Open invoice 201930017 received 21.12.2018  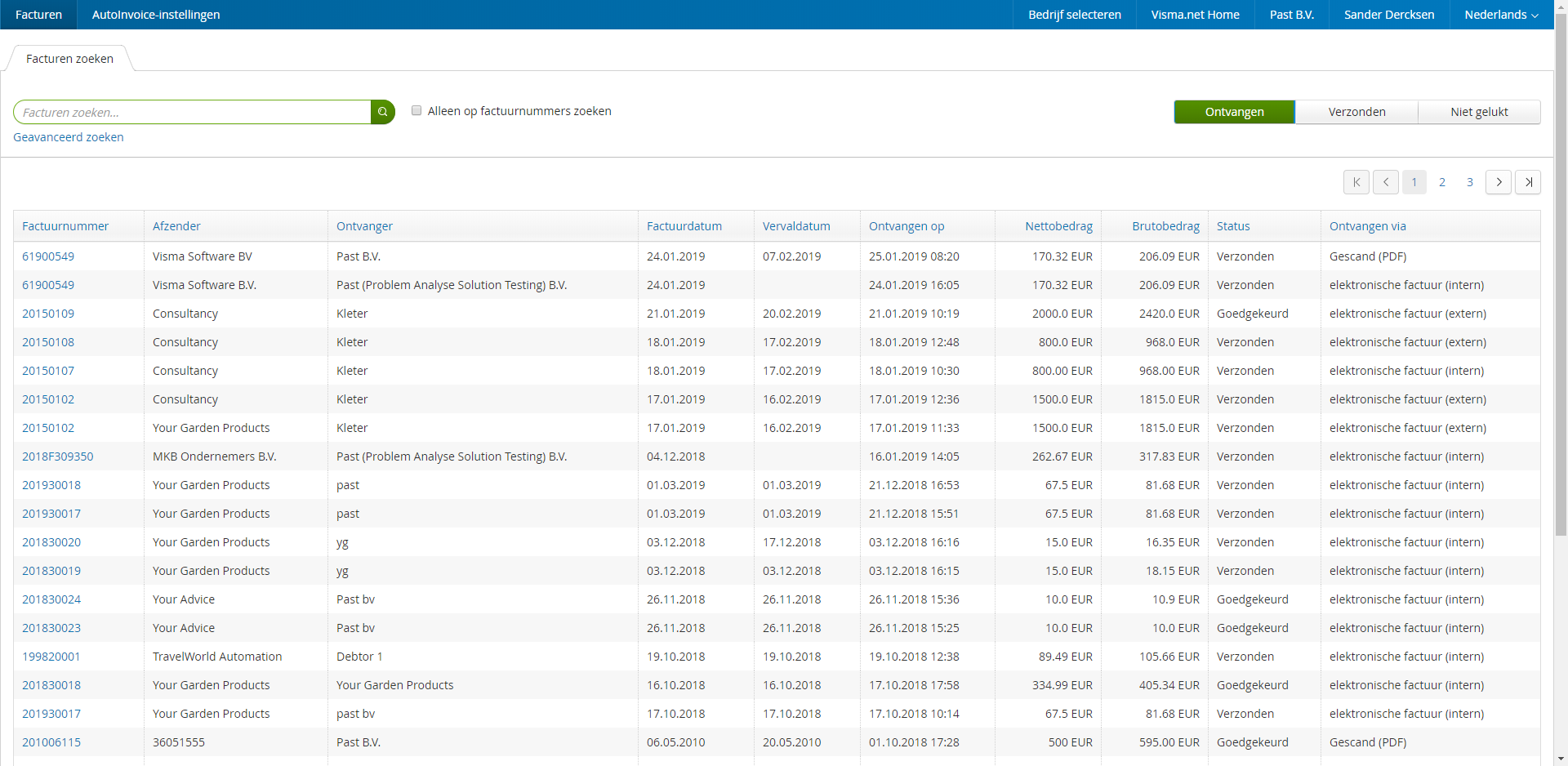click(x=51, y=514)
